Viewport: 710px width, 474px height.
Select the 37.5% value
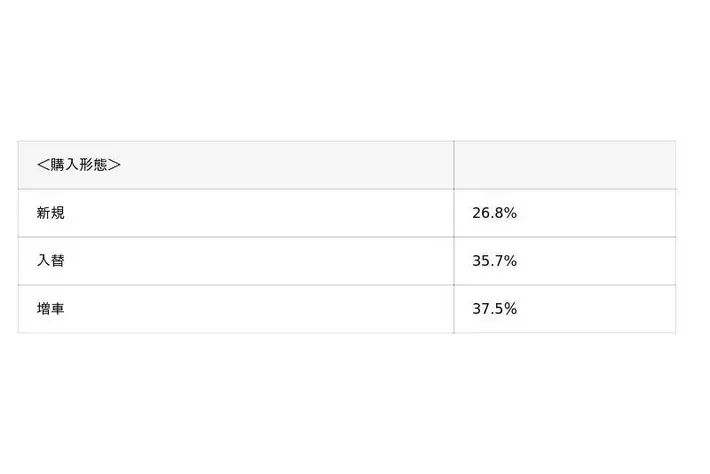494,309
